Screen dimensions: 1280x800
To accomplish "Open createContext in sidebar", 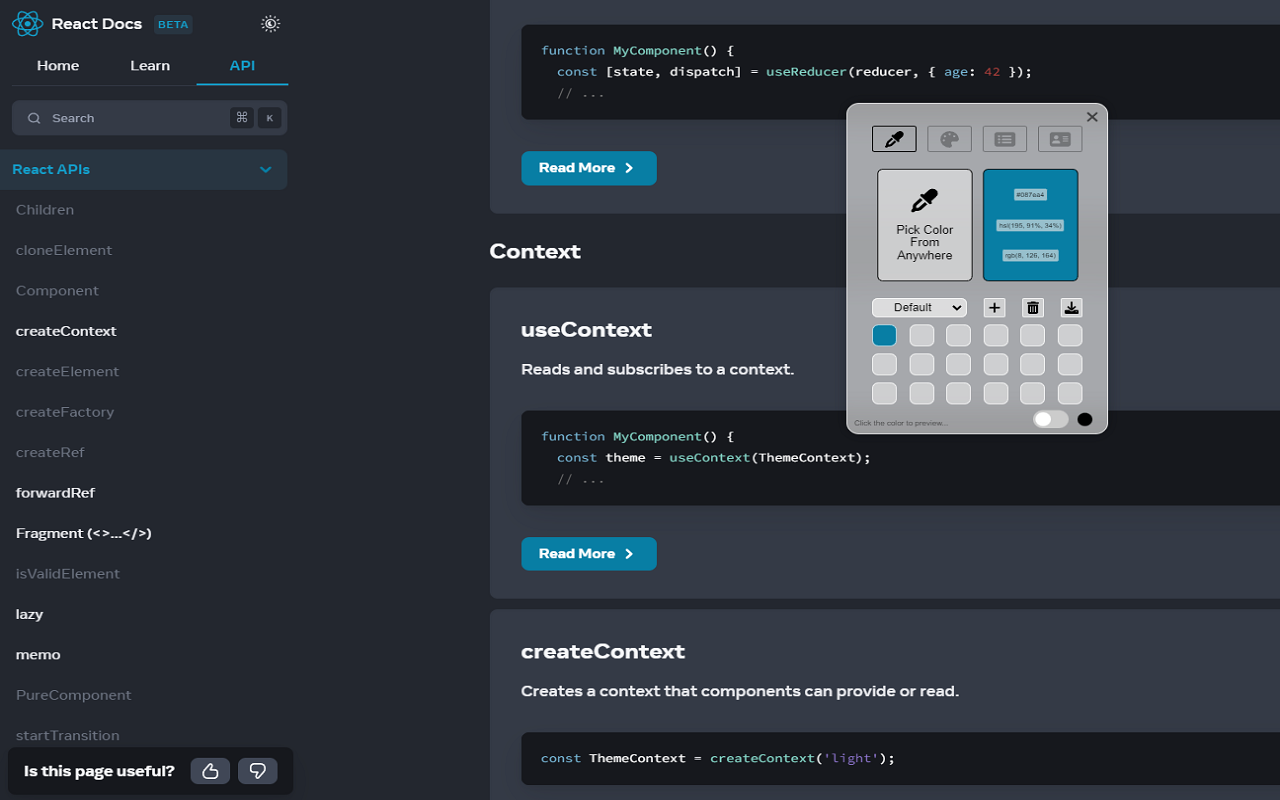I will 66,331.
